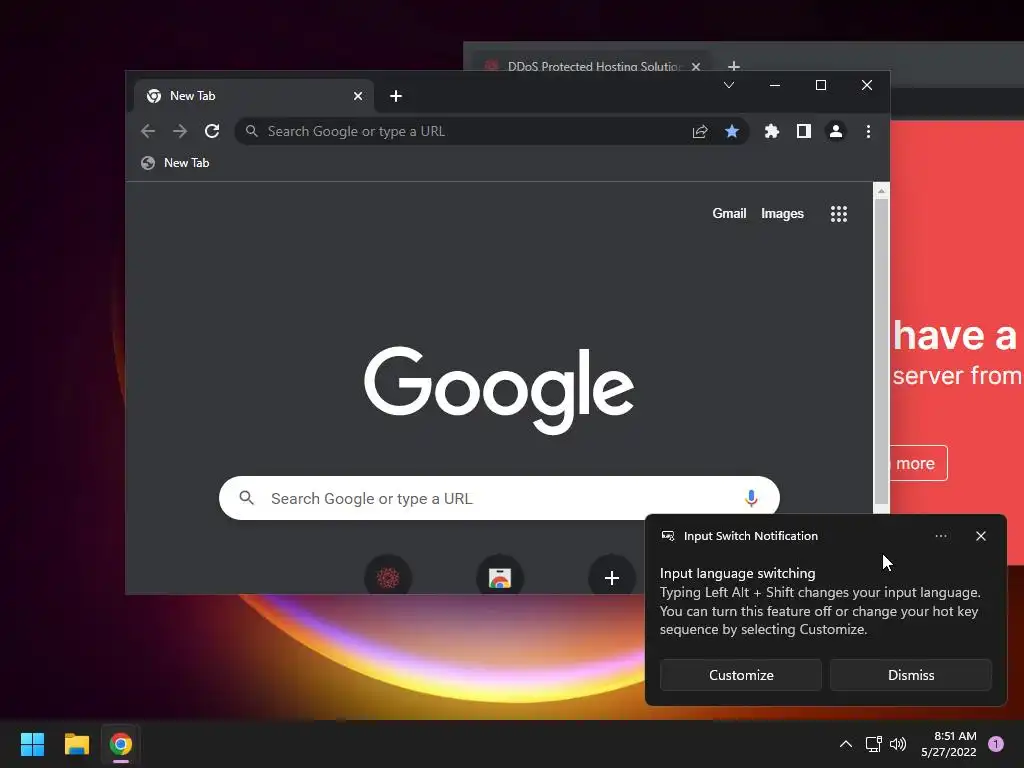
Task: Open the profile avatar menu
Action: 835,131
